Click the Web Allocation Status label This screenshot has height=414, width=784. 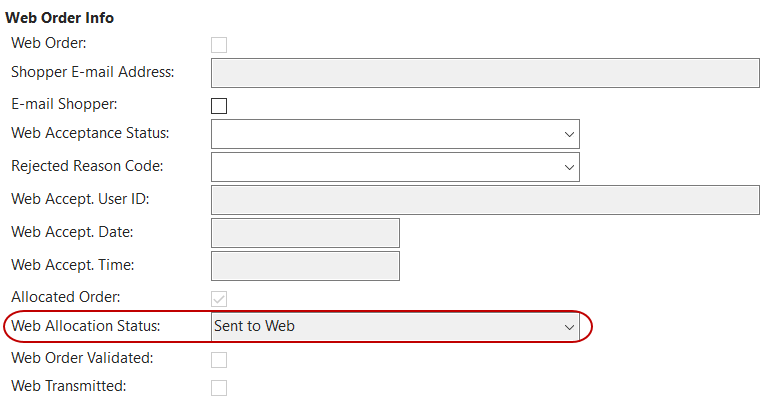click(86, 326)
